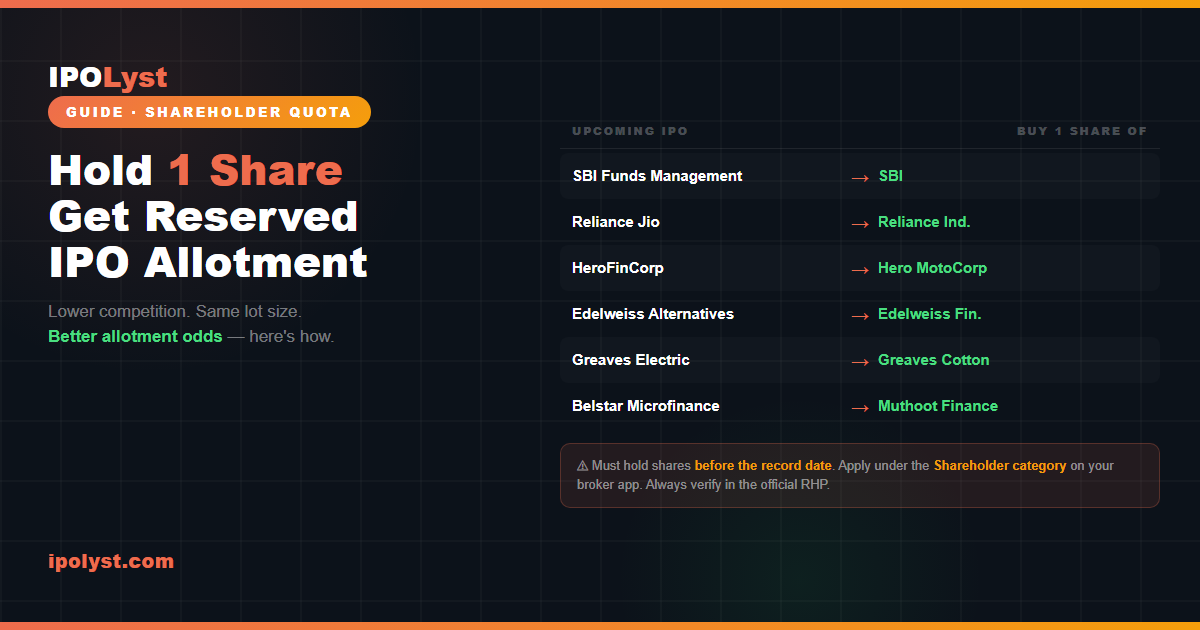Select the HeroFinCorp IPO name
Screen dimensions: 1200x630
[618, 268]
